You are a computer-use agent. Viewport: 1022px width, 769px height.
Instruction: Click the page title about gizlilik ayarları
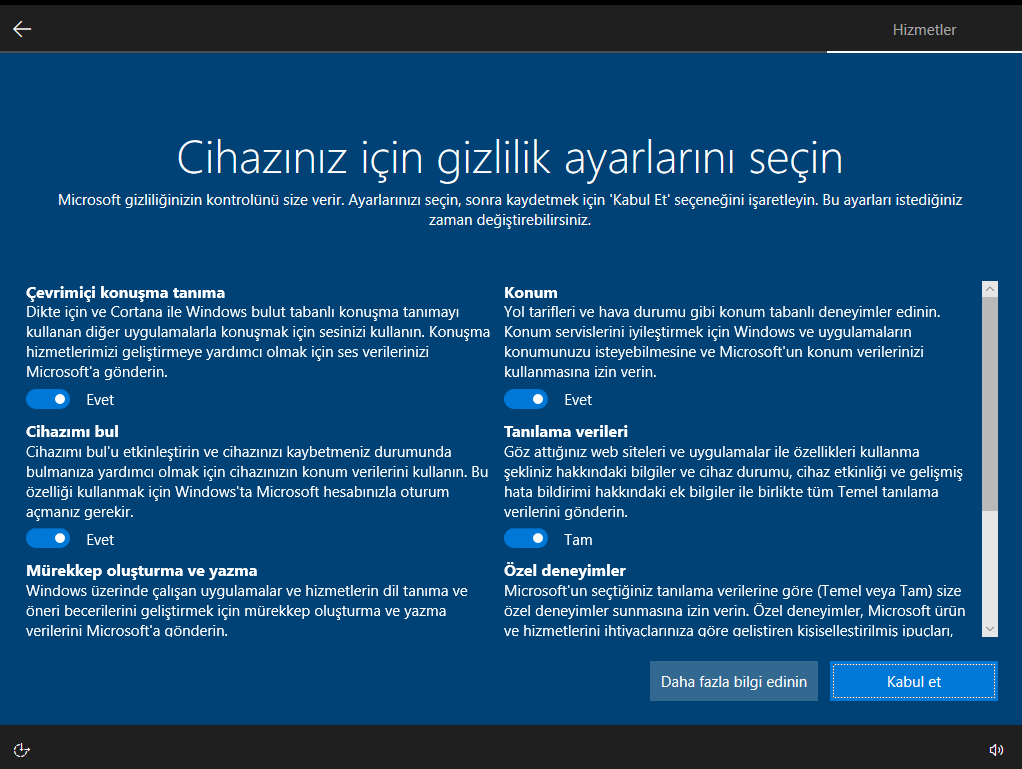click(510, 158)
